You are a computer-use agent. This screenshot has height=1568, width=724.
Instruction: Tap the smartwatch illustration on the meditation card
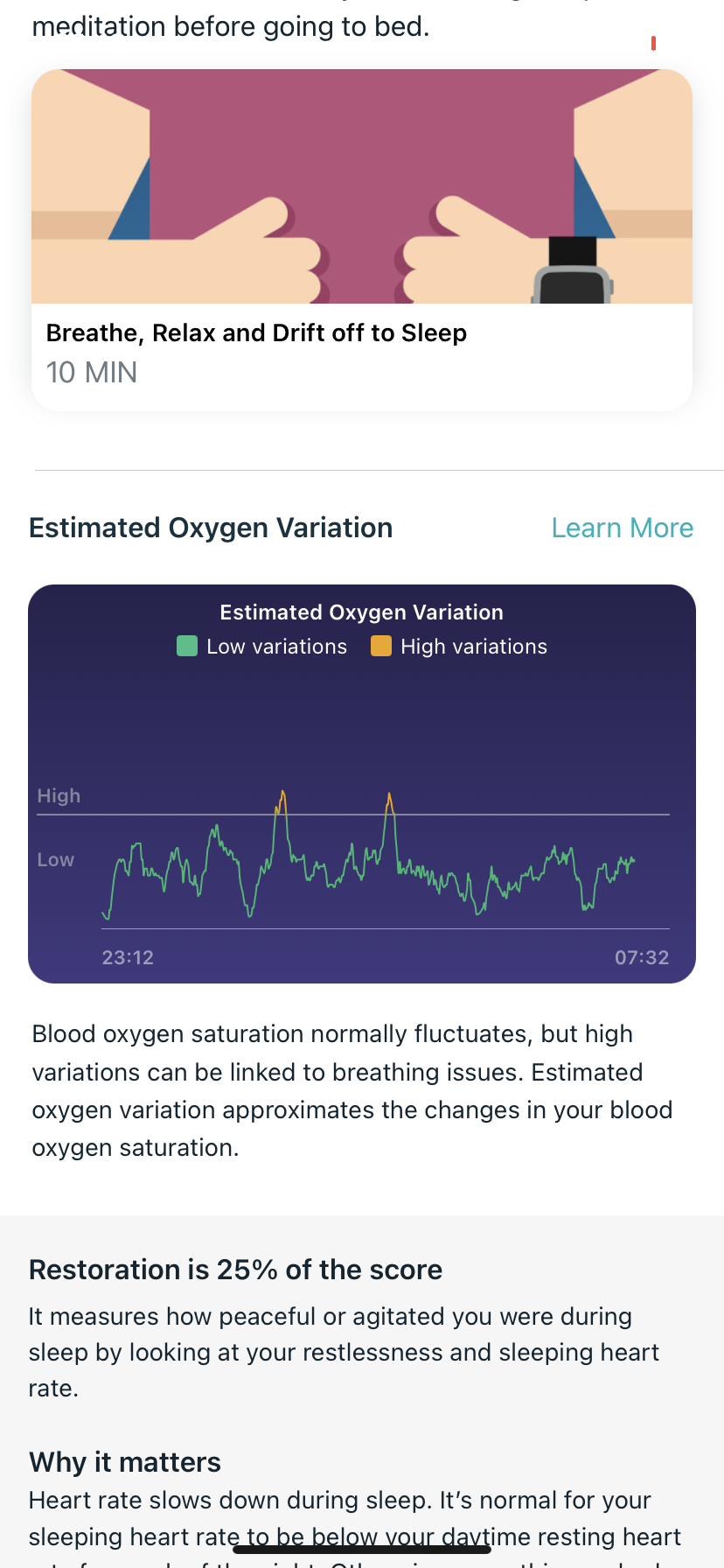click(573, 273)
